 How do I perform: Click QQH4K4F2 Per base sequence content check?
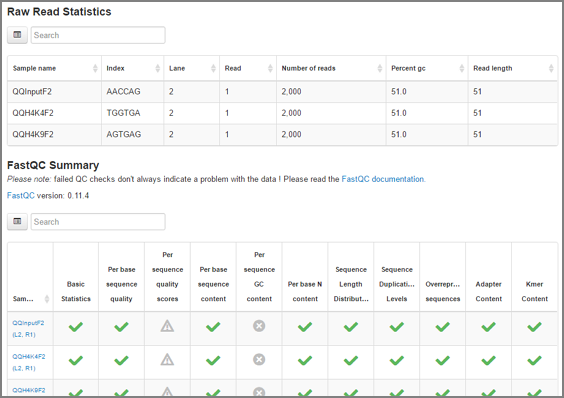pyautogui.click(x=213, y=360)
